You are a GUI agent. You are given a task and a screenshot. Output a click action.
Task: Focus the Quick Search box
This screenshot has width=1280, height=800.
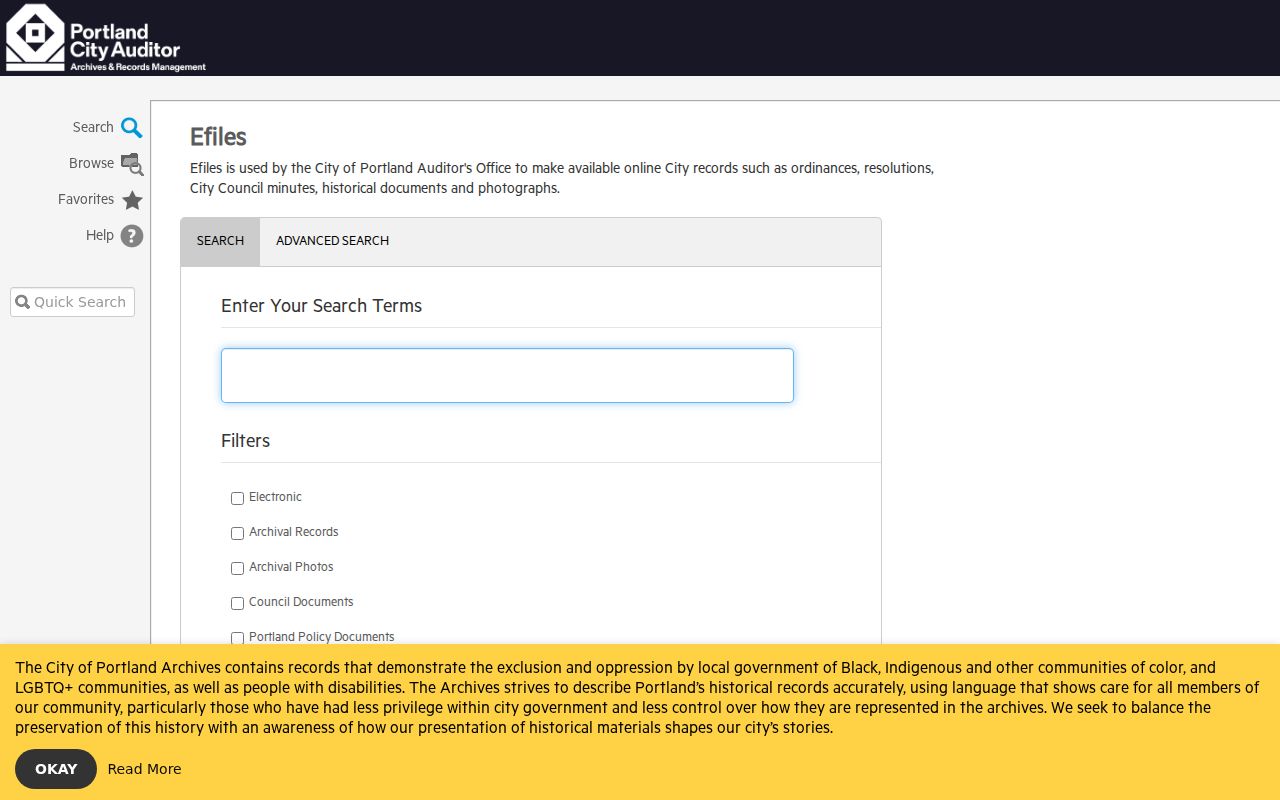coord(72,302)
